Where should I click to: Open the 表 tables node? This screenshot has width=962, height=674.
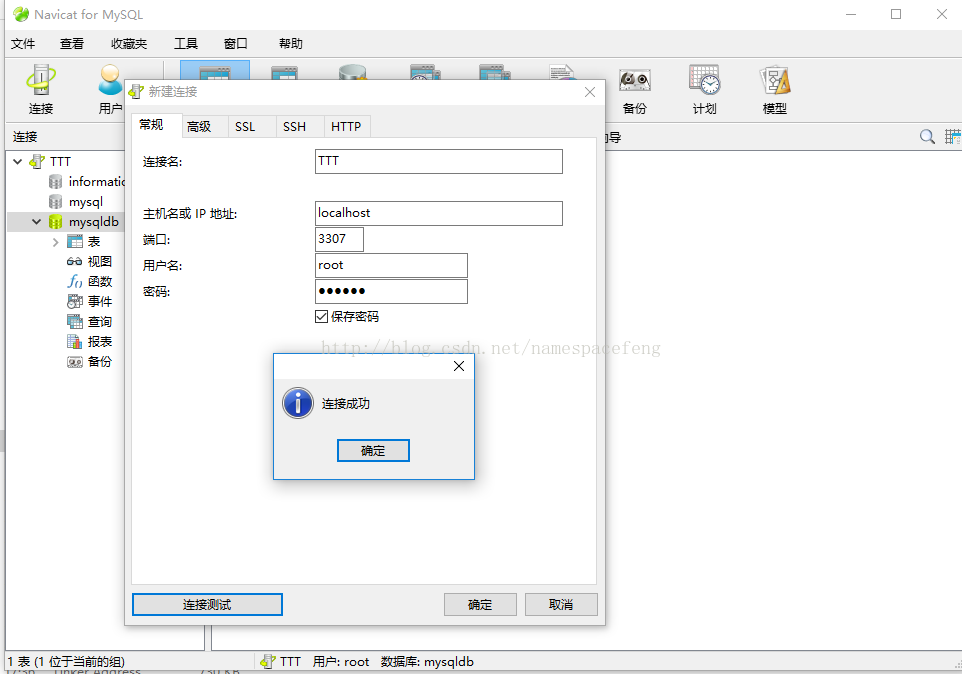tap(93, 242)
